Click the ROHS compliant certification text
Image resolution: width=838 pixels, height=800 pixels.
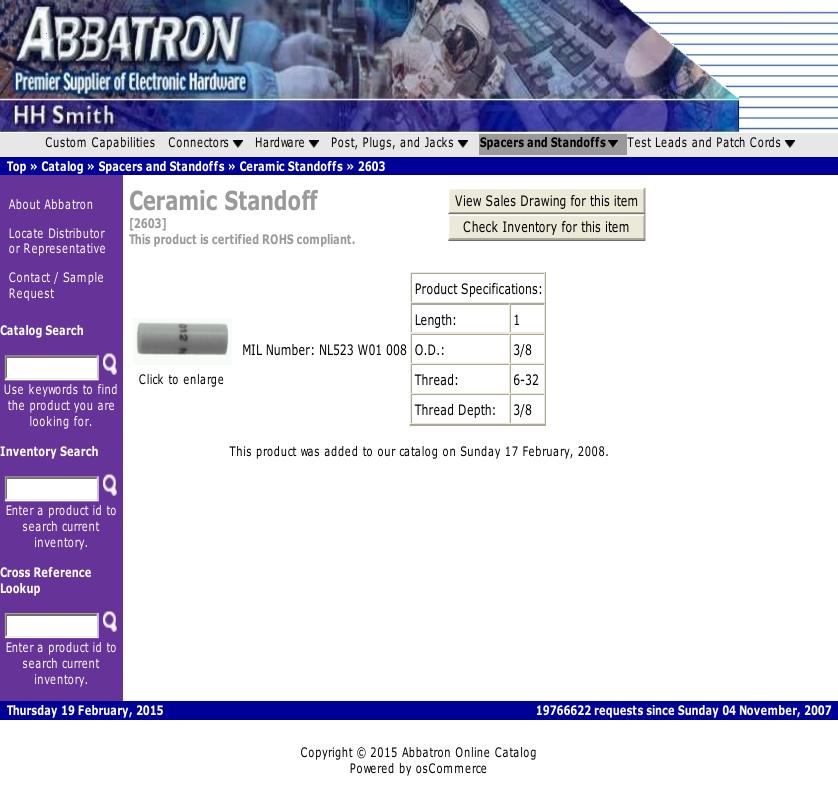pyautogui.click(x=242, y=240)
